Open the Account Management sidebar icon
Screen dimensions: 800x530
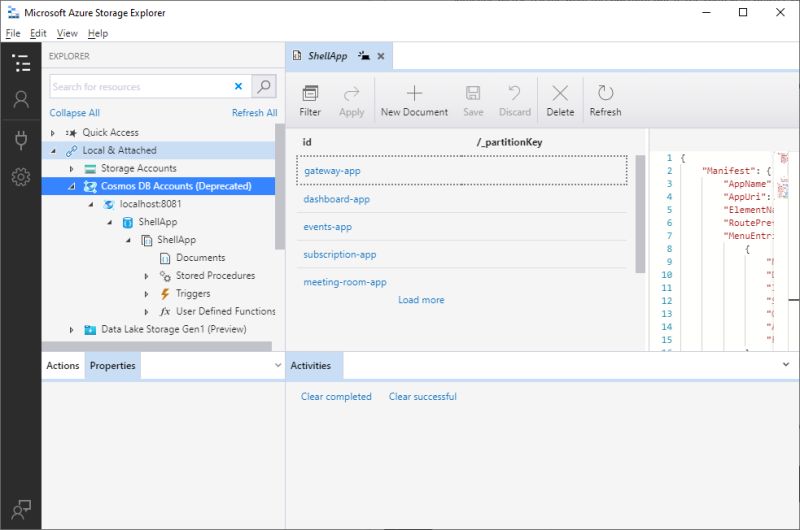tap(21, 99)
